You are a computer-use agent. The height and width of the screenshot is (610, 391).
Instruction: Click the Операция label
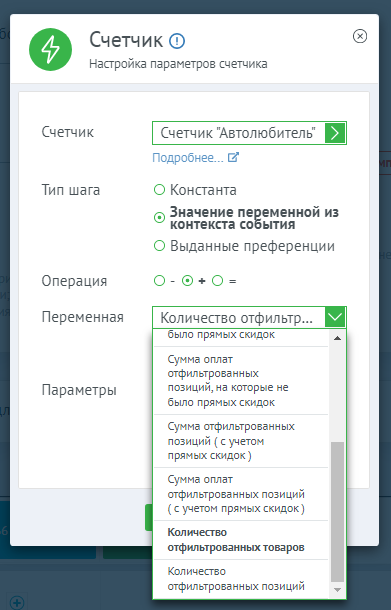pos(74,281)
